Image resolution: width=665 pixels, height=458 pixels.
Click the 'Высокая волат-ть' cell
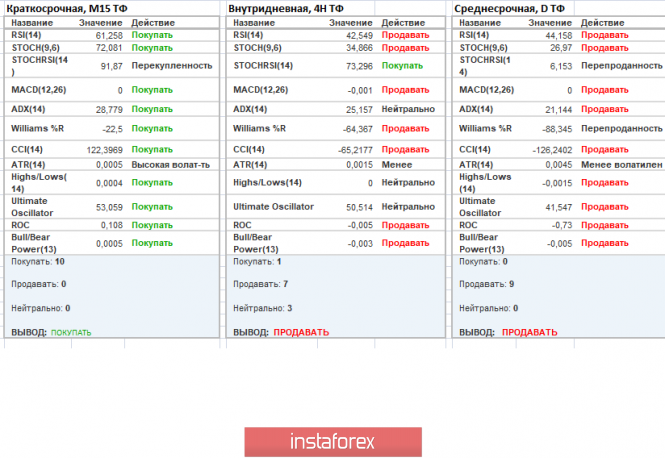tap(170, 165)
